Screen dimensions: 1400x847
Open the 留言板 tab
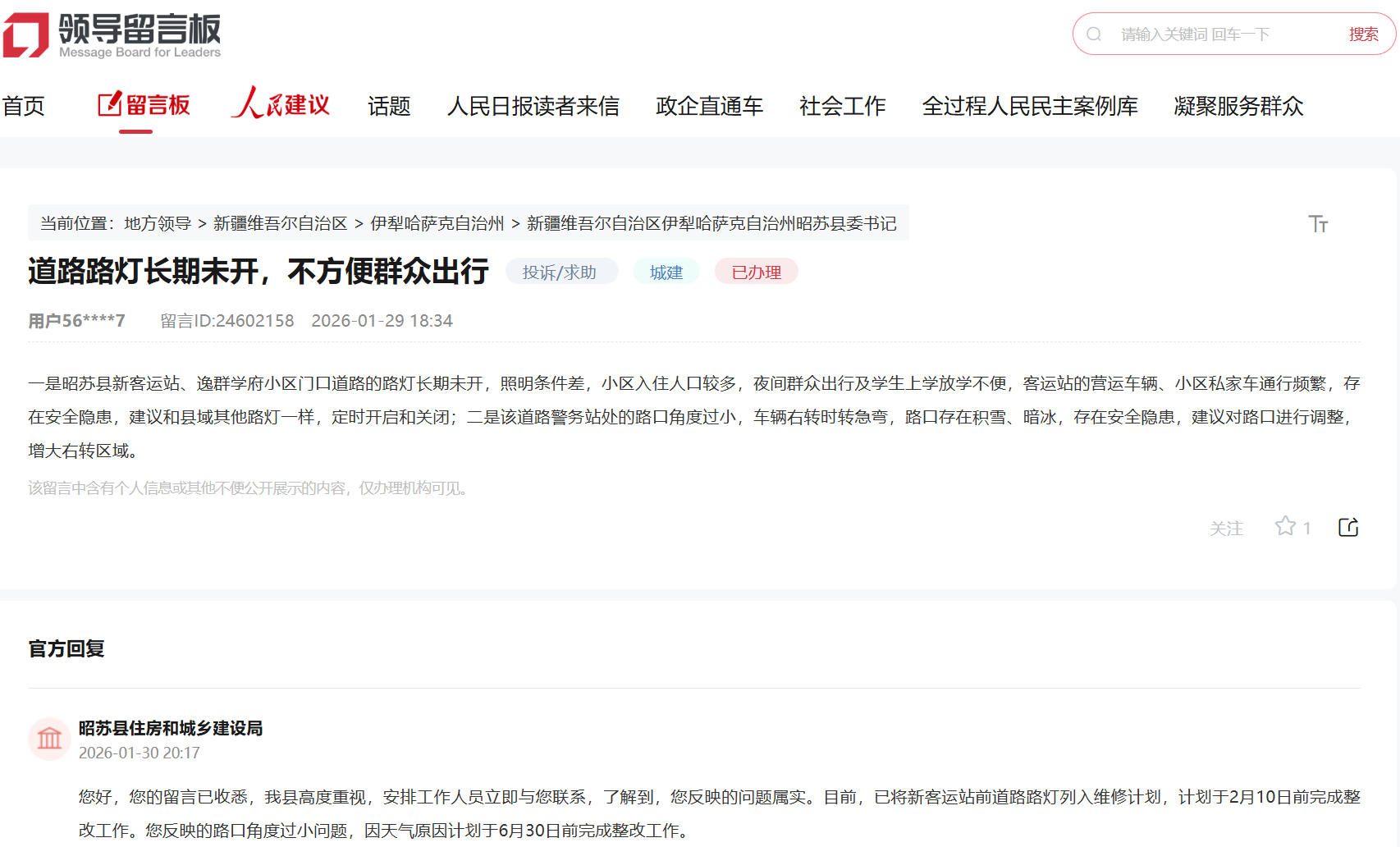[144, 106]
